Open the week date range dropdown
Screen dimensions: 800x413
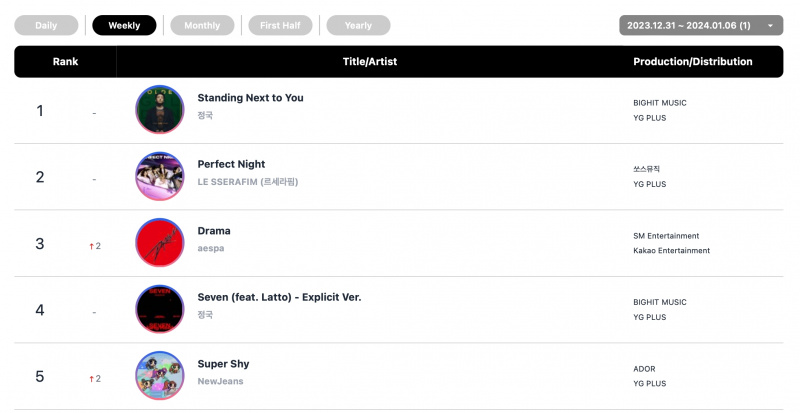pyautogui.click(x=701, y=26)
